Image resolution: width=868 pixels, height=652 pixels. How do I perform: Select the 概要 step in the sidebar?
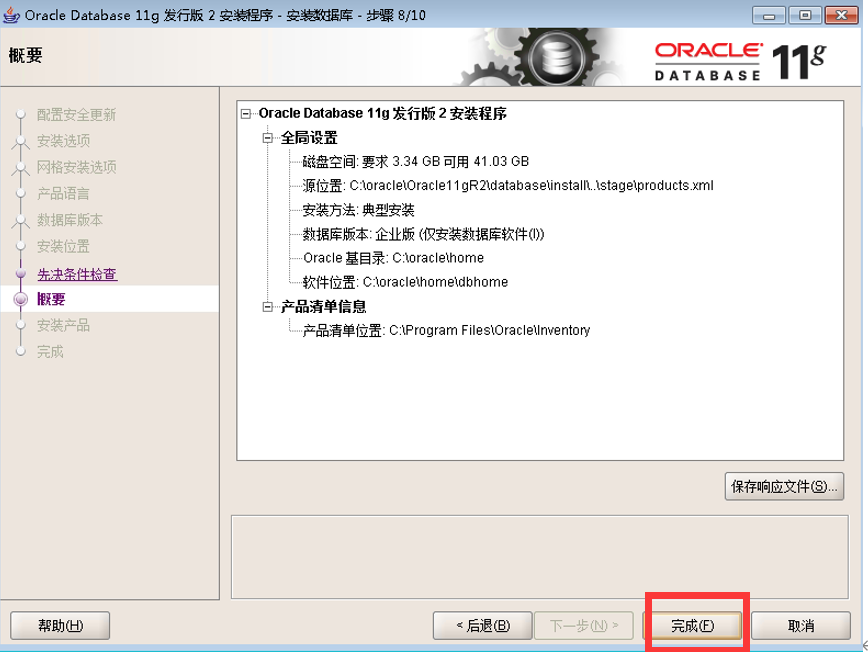[x=51, y=299]
